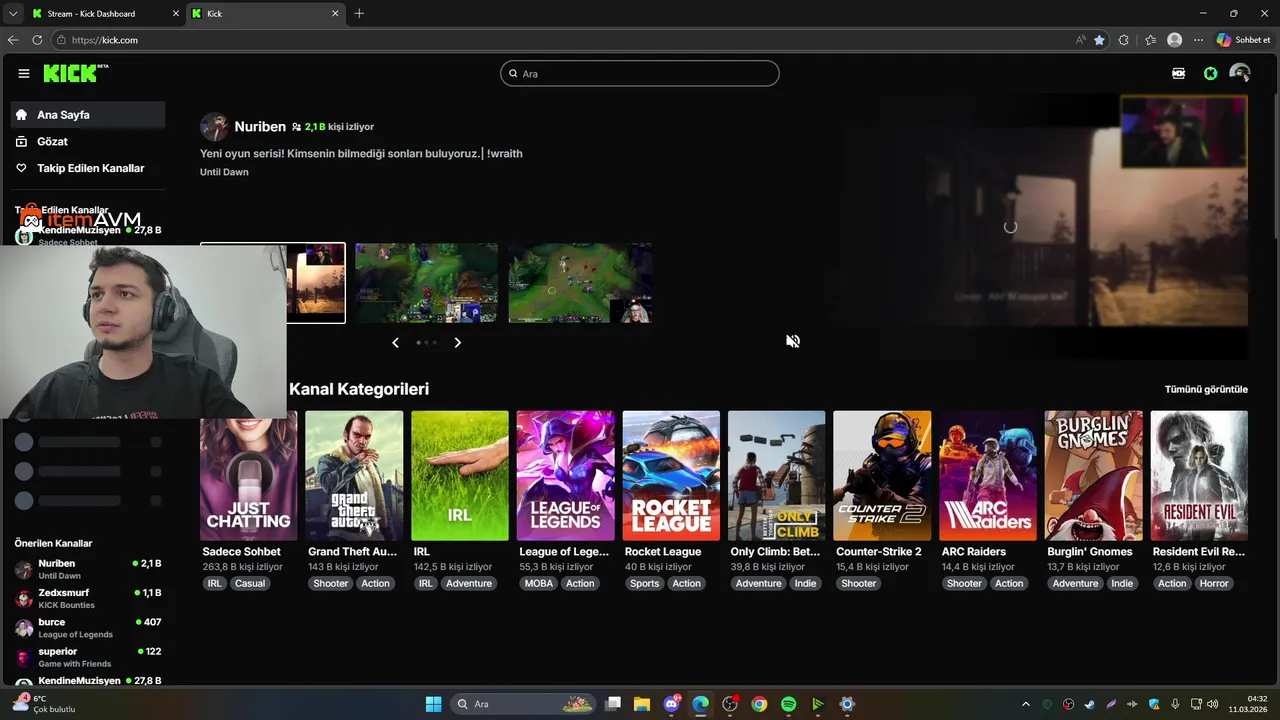This screenshot has width=1280, height=720.
Task: Open the Kick hamburger sidebar menu
Action: (x=24, y=73)
